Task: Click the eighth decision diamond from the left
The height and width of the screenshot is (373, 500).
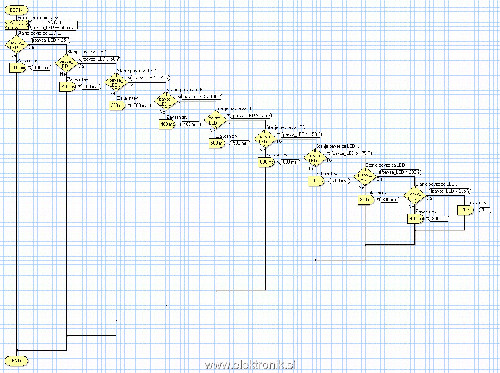Action: 365,176
